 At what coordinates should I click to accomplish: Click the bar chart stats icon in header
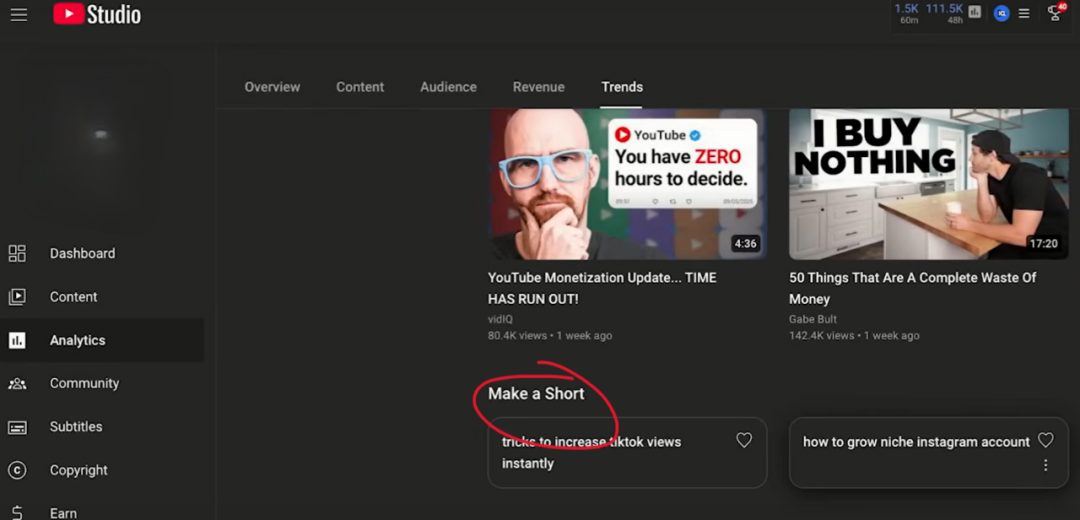coord(974,13)
